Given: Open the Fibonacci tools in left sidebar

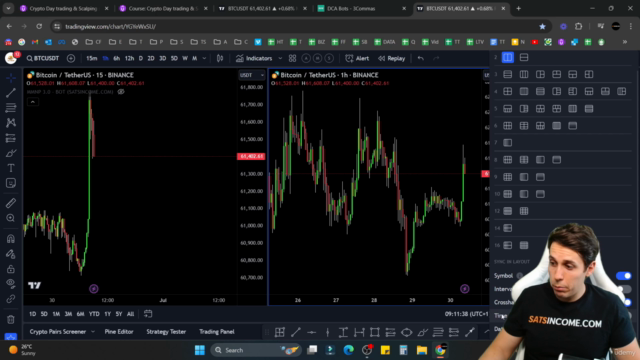Looking at the screenshot, I should pos(11,108).
